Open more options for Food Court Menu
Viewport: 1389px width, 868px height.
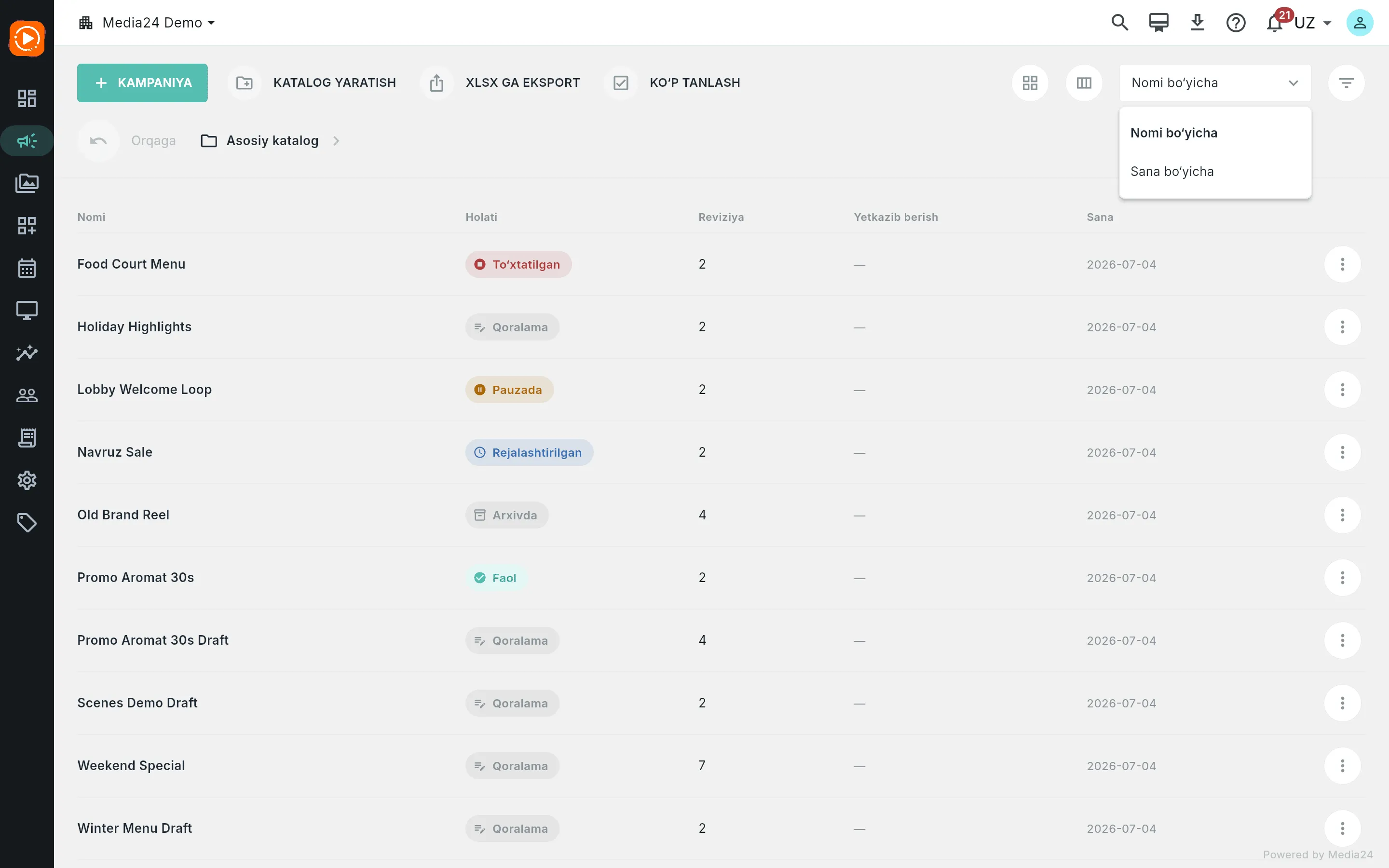click(1342, 264)
